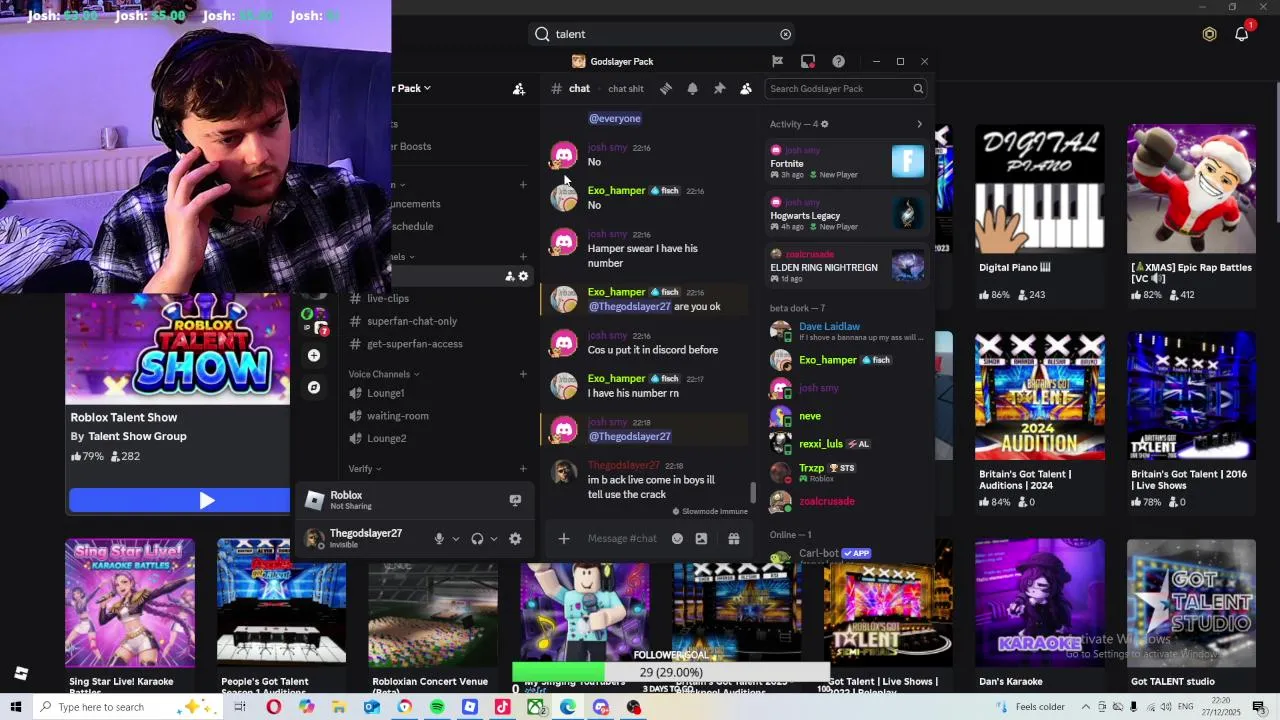This screenshot has height=720, width=1280.
Task: Open Threads icon in chat header
Action: coord(666,88)
